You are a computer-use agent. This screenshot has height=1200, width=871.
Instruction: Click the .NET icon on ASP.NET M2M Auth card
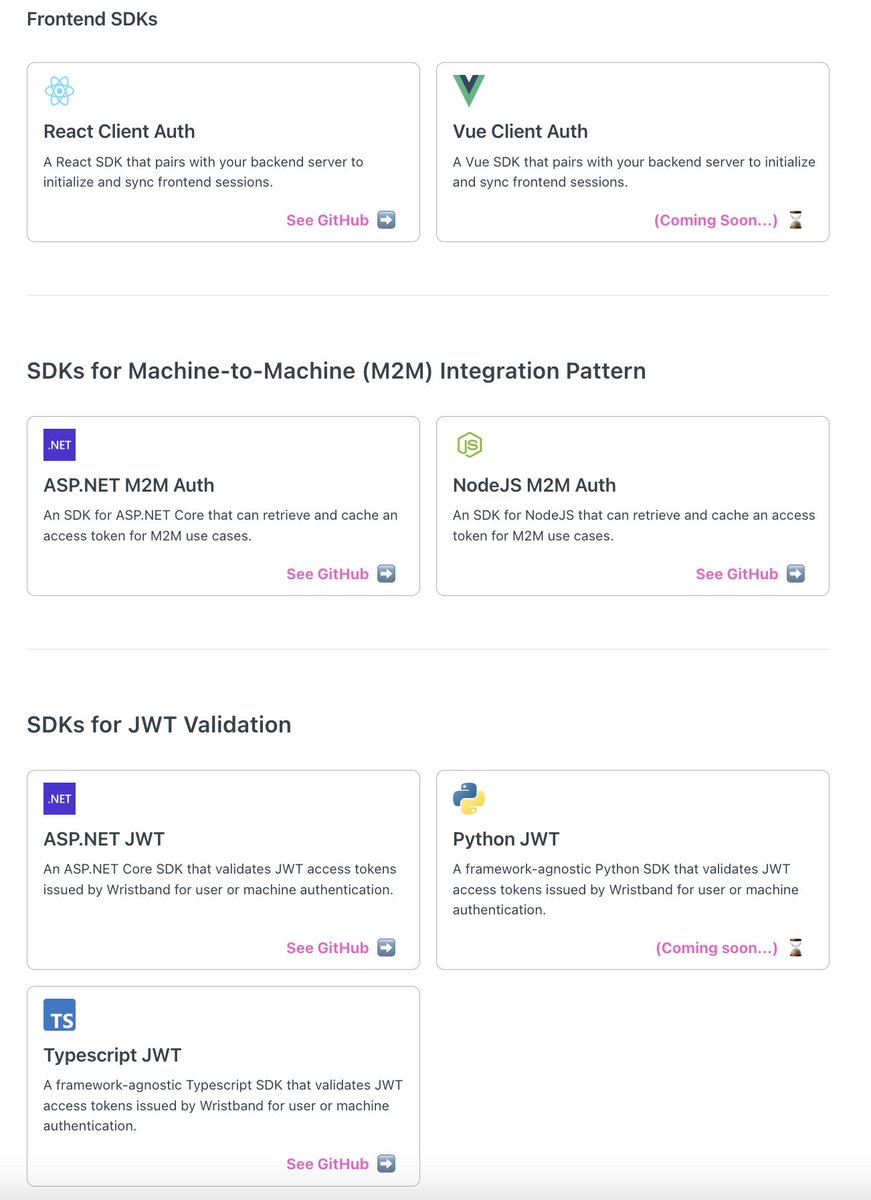pos(59,445)
